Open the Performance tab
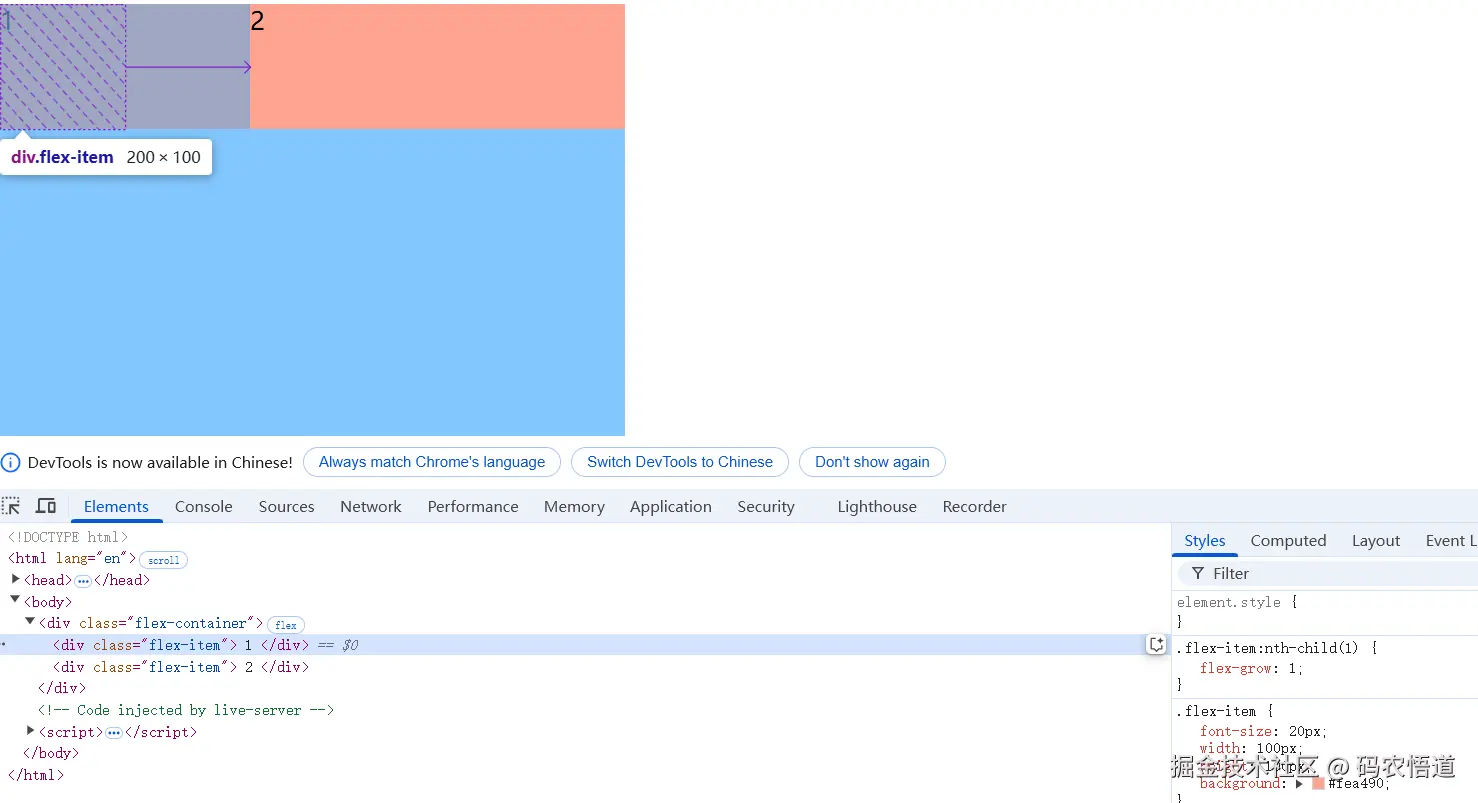Screen dimensions: 1478x803 (473, 506)
